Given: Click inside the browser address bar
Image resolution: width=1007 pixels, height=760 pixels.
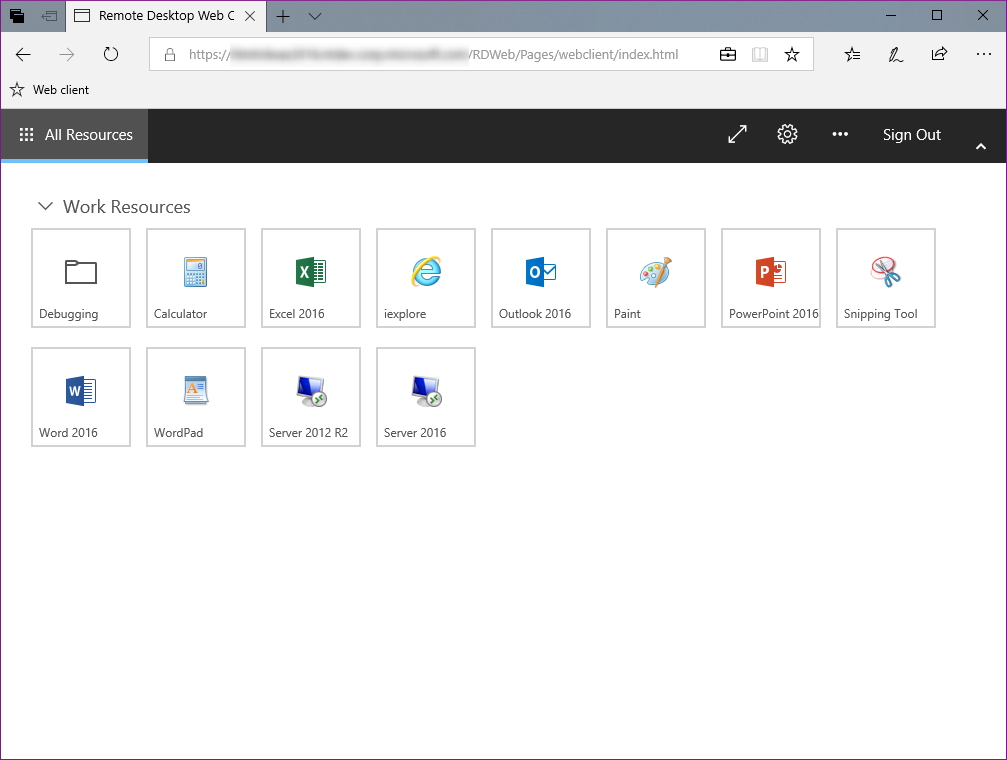Looking at the screenshot, I should pos(480,54).
